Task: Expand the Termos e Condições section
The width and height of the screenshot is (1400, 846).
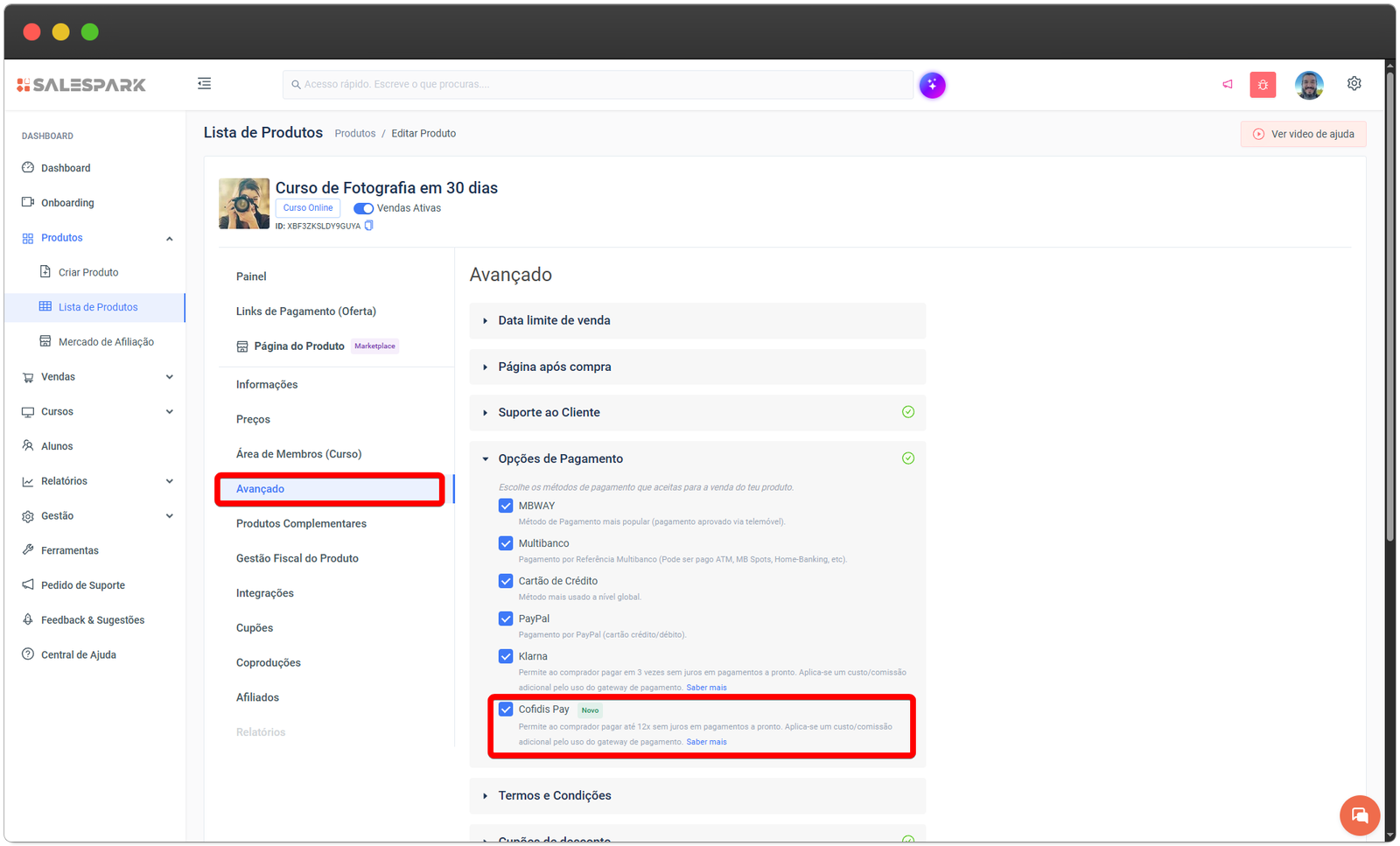Action: click(554, 796)
